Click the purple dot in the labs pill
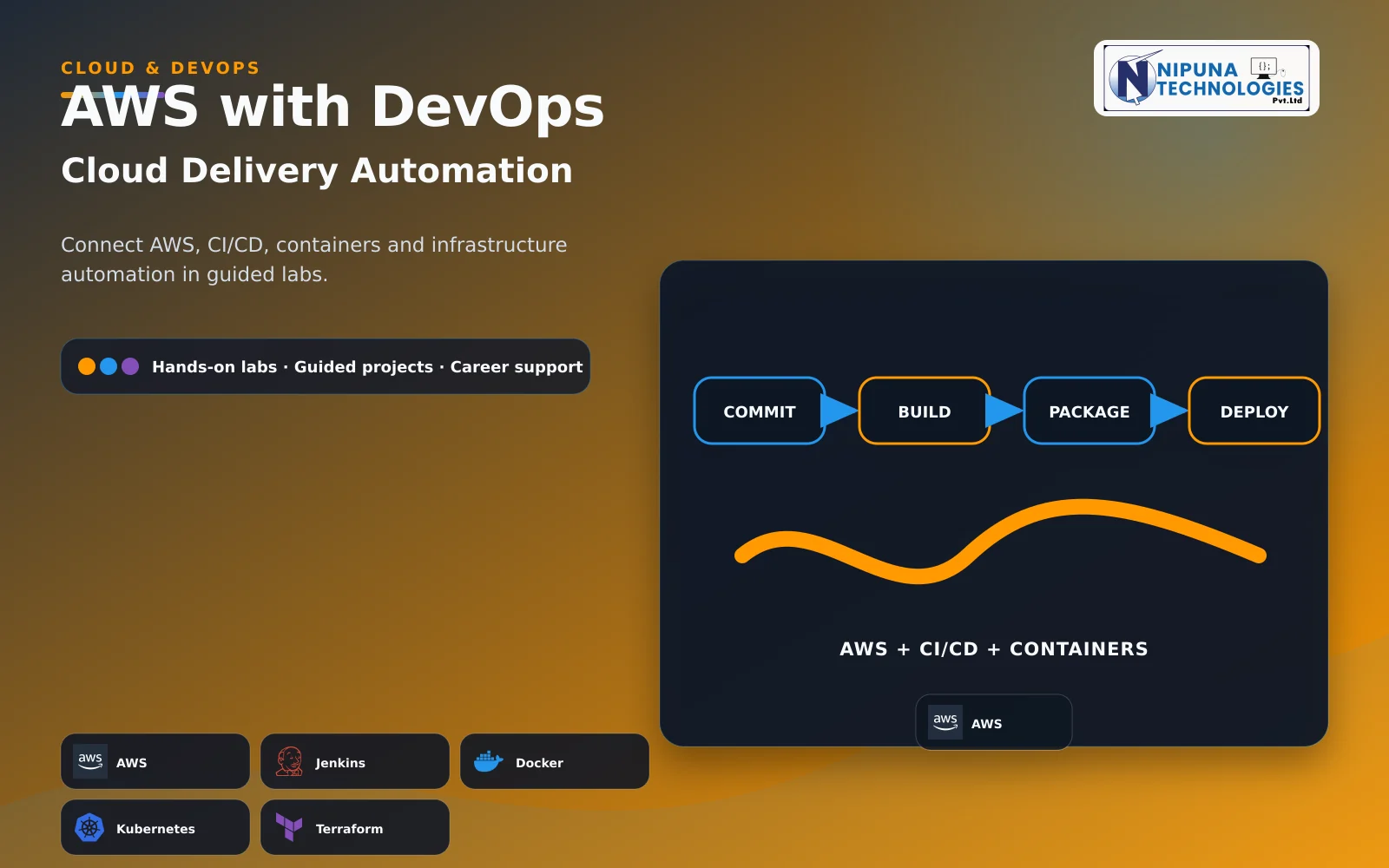 click(130, 366)
